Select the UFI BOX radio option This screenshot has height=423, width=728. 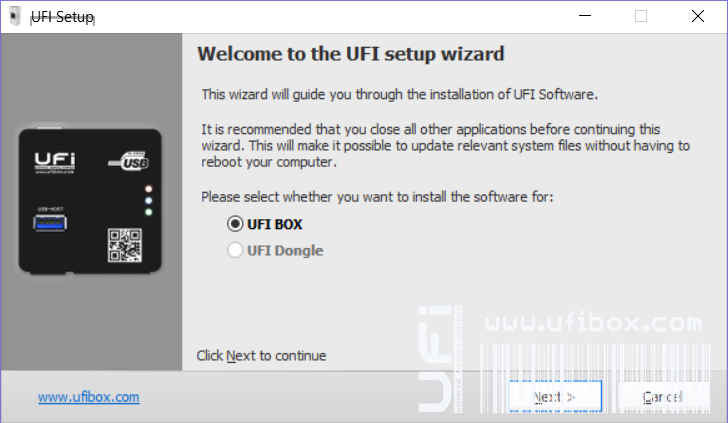235,223
